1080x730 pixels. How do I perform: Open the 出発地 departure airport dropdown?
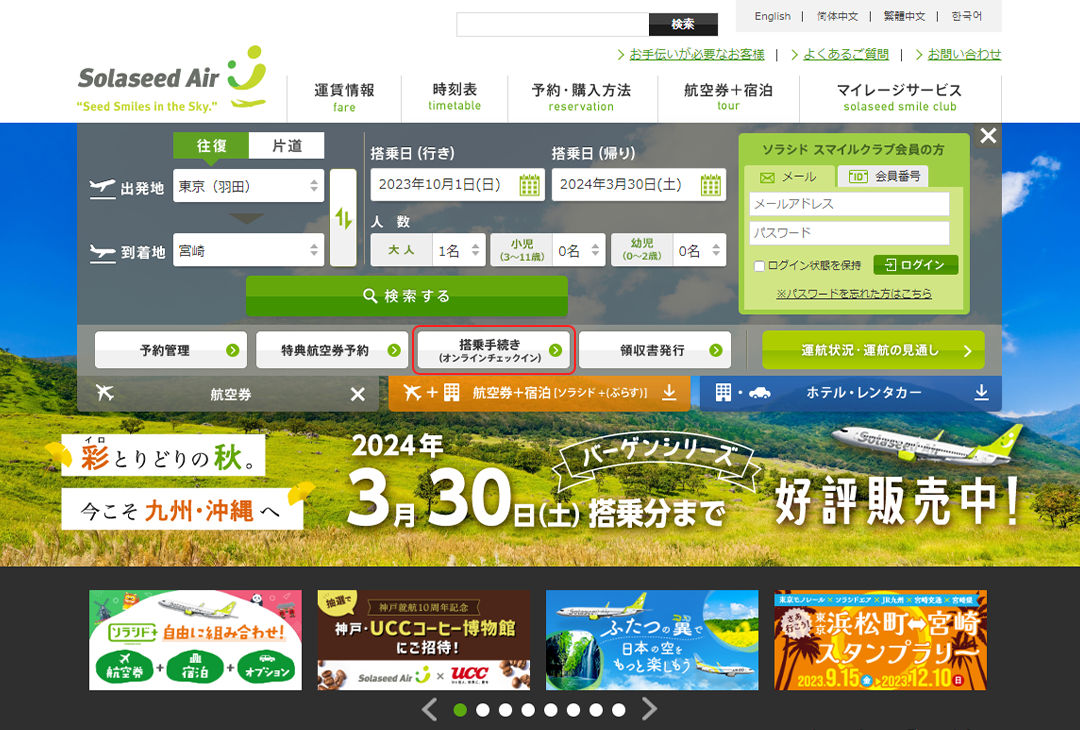(248, 186)
